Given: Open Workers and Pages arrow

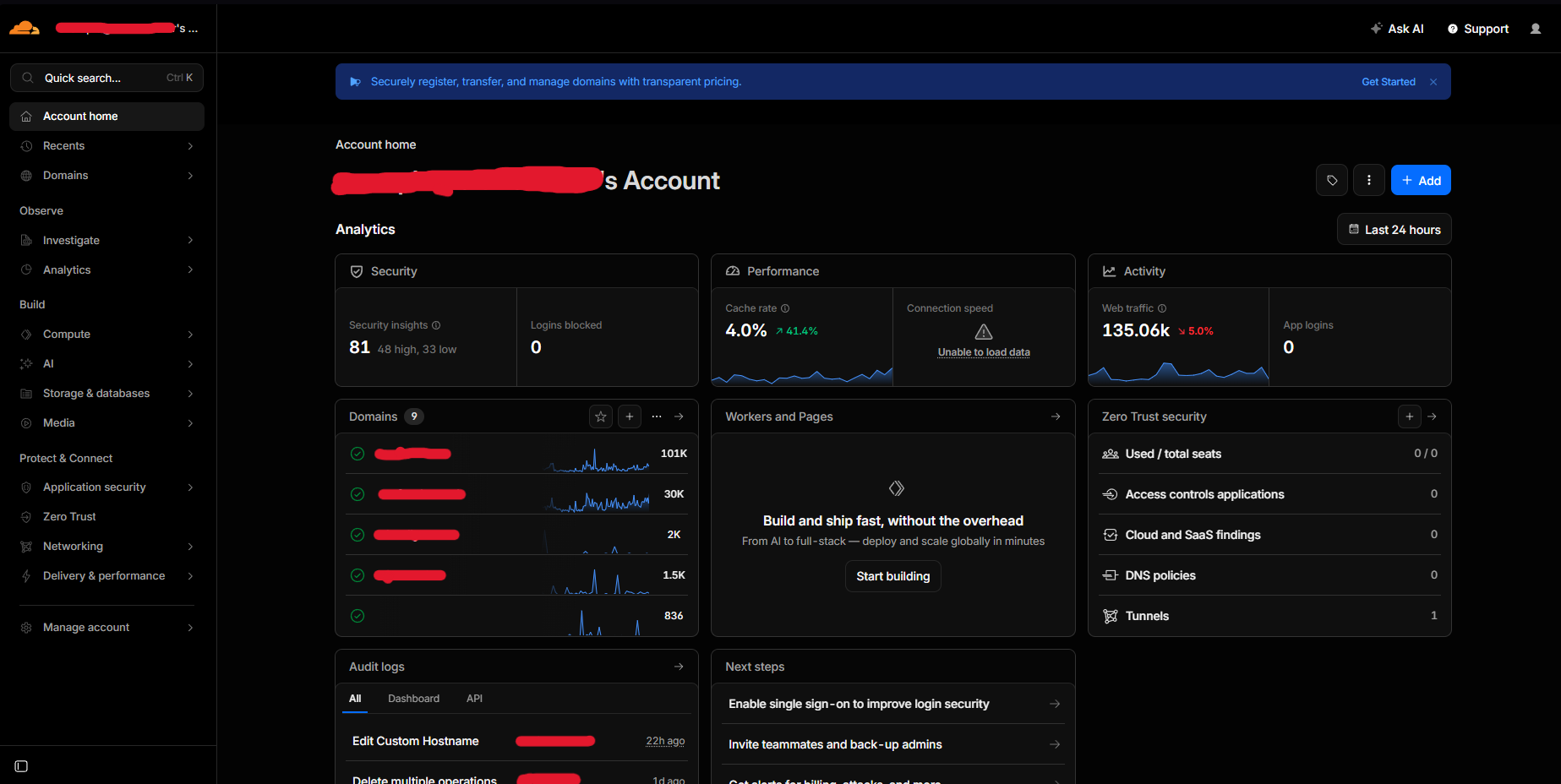Looking at the screenshot, I should click(x=1056, y=416).
